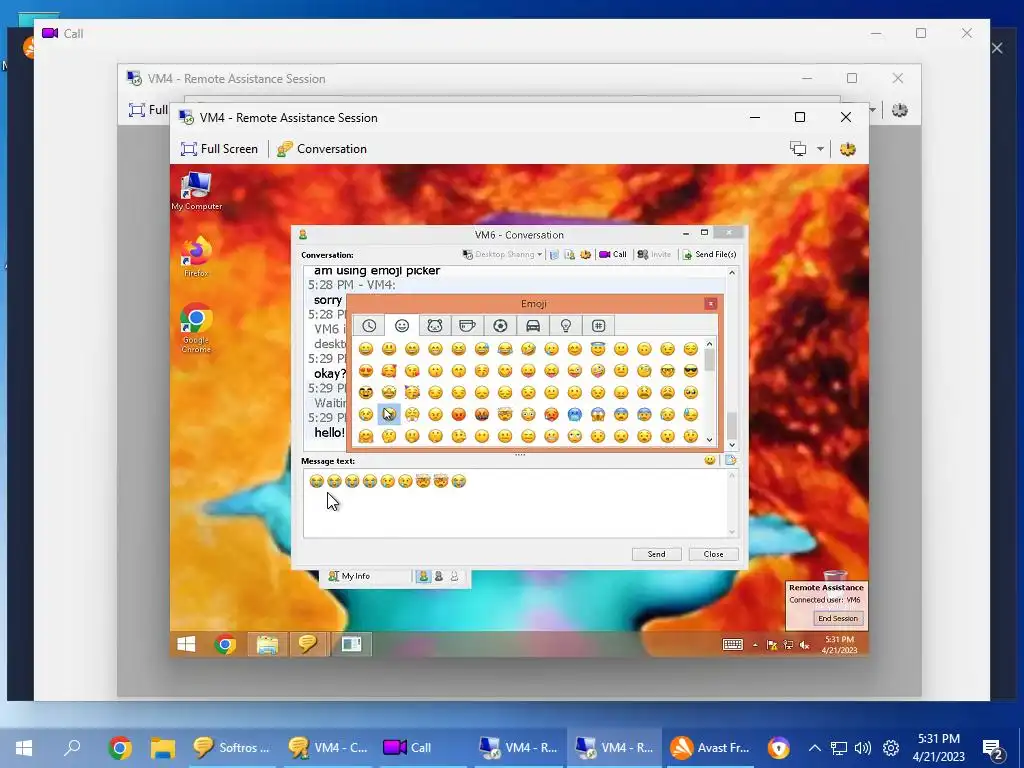Click the settings gear icon in front Remote Assistance toolbar
Screen dimensions: 1024x768
point(848,149)
